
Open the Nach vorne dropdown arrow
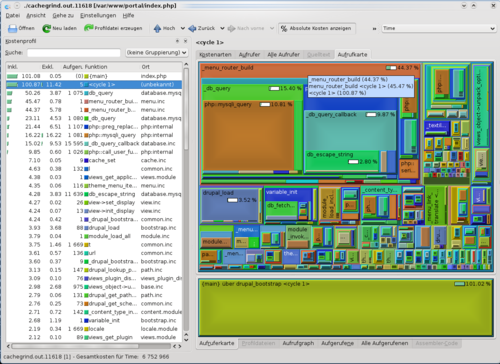tap(272, 28)
